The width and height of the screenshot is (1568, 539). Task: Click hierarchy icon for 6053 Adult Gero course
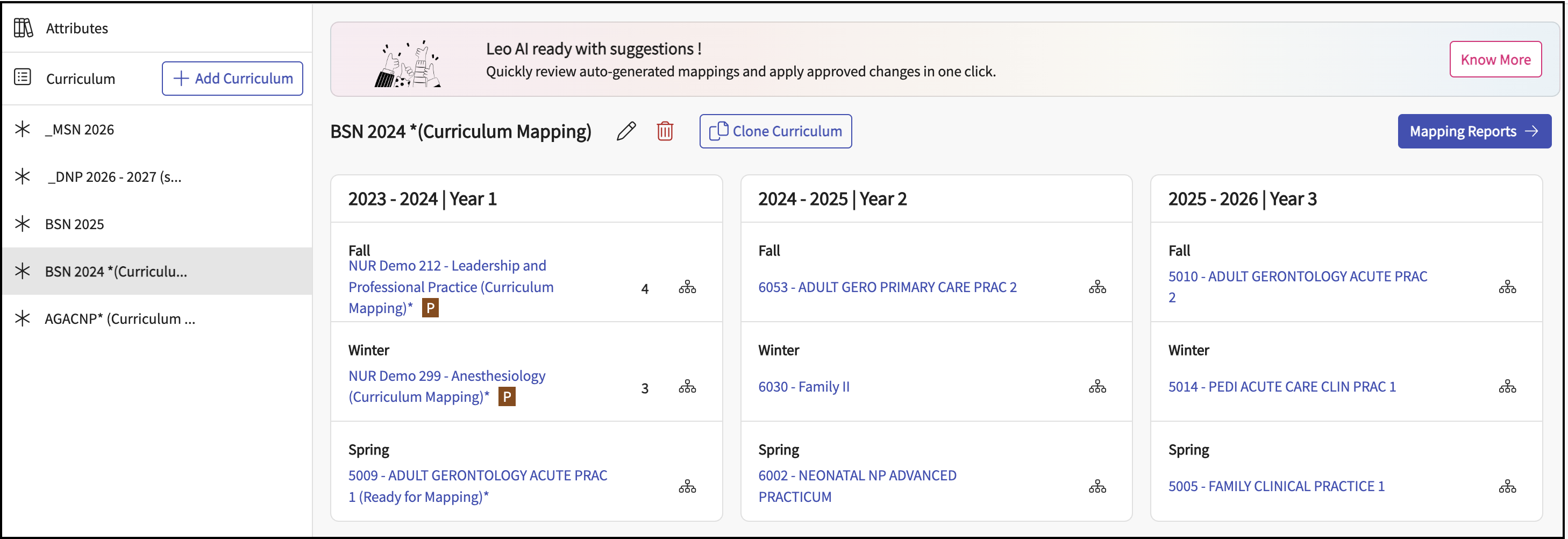point(1097,287)
